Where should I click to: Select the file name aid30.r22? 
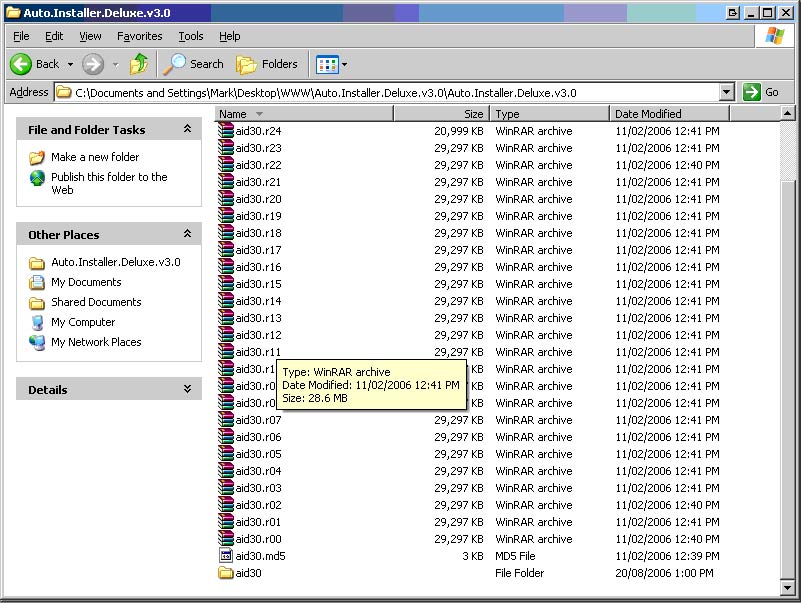258,165
